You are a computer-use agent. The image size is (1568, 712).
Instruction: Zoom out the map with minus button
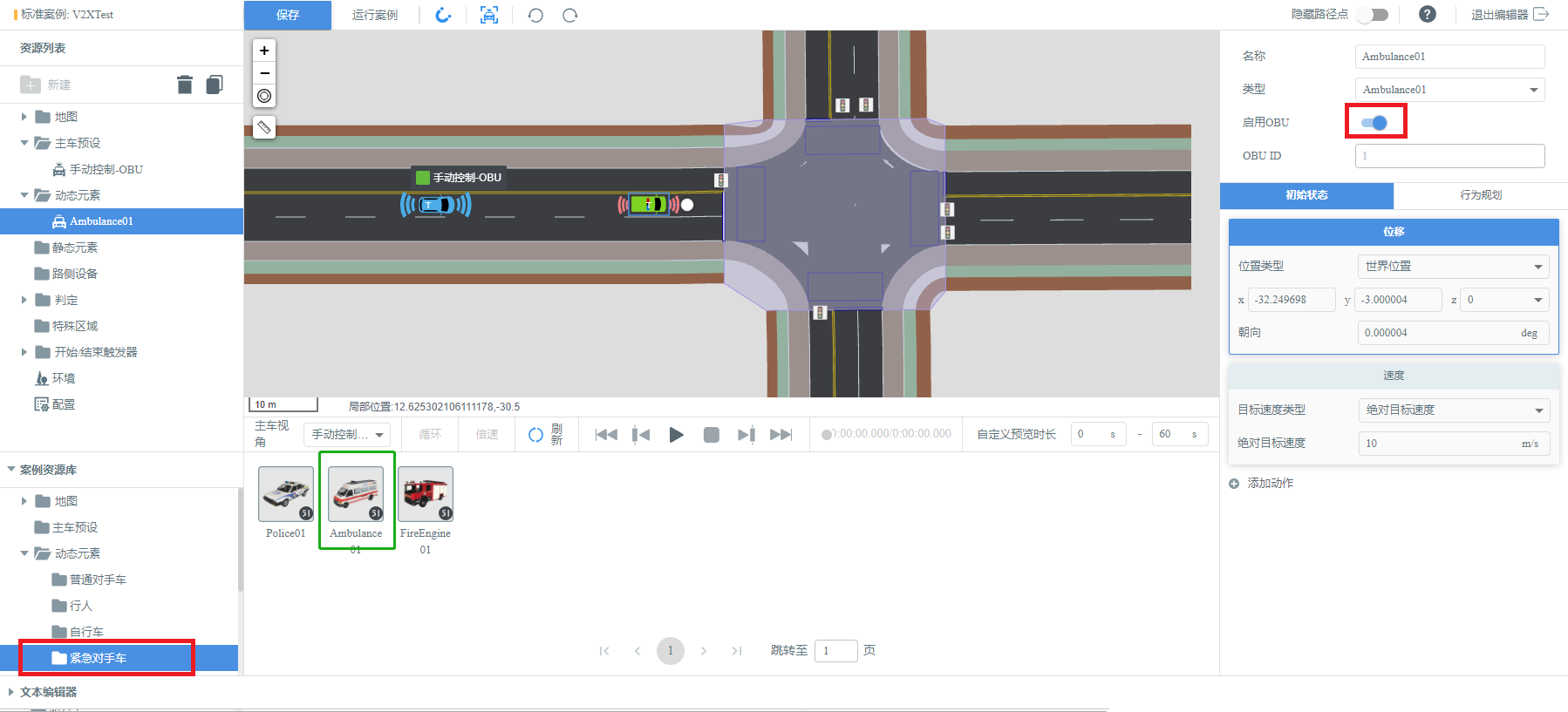tap(264, 73)
